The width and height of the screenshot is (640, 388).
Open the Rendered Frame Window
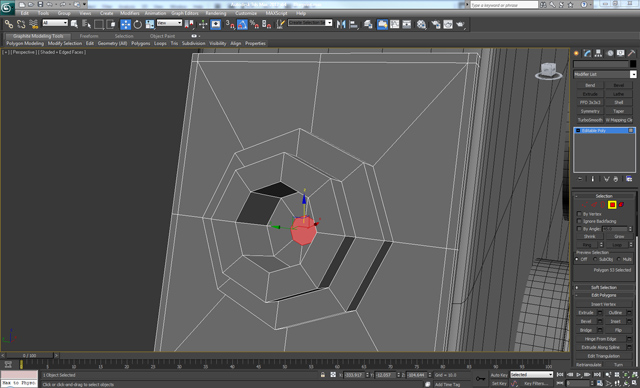tap(448, 24)
